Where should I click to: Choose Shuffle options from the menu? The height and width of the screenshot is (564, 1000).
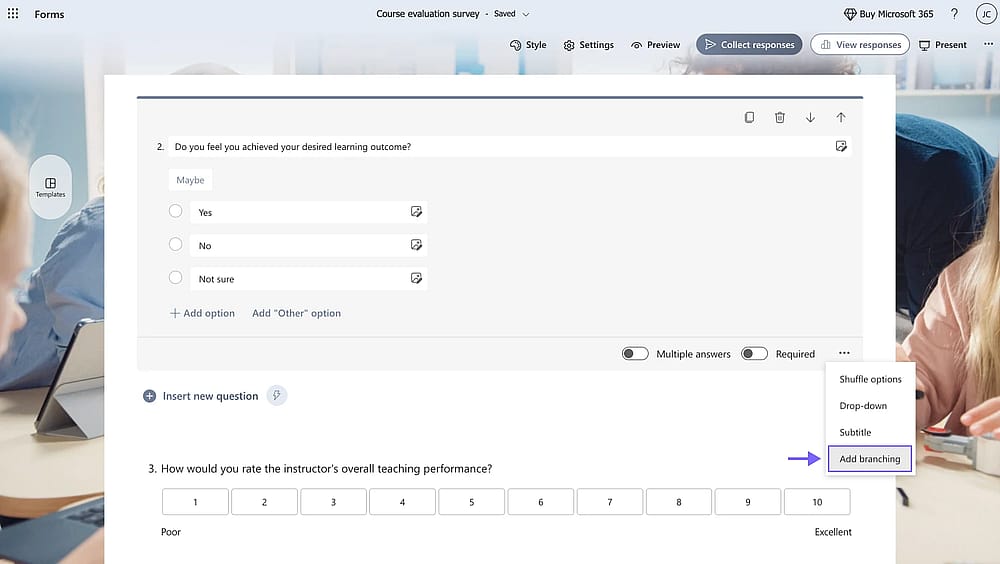(870, 379)
